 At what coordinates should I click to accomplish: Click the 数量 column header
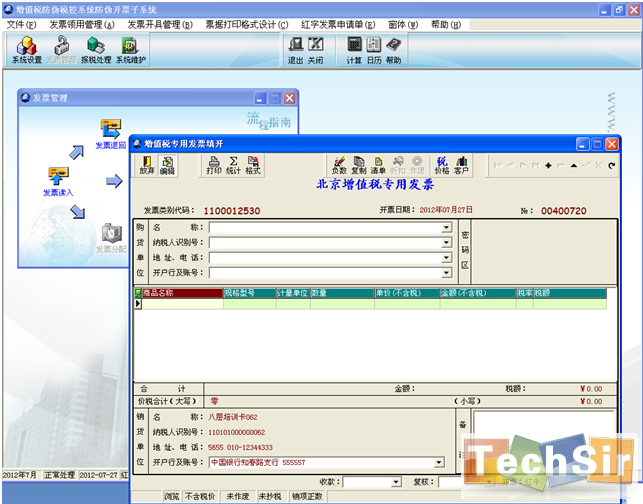pos(342,293)
